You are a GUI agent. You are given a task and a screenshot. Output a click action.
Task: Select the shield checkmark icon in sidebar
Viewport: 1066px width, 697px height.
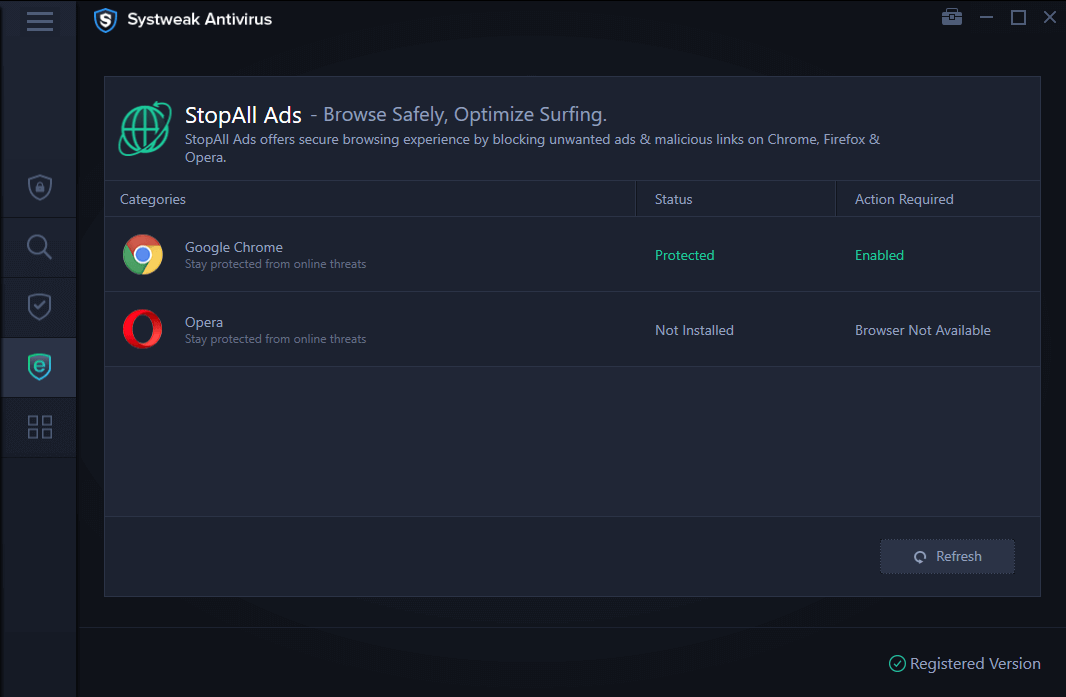tap(39, 307)
